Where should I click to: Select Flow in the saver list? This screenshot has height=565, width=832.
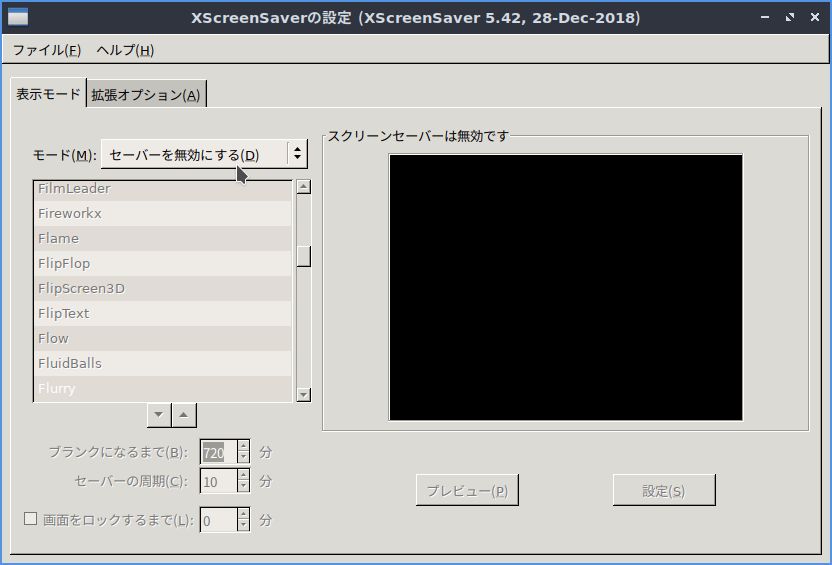(162, 338)
